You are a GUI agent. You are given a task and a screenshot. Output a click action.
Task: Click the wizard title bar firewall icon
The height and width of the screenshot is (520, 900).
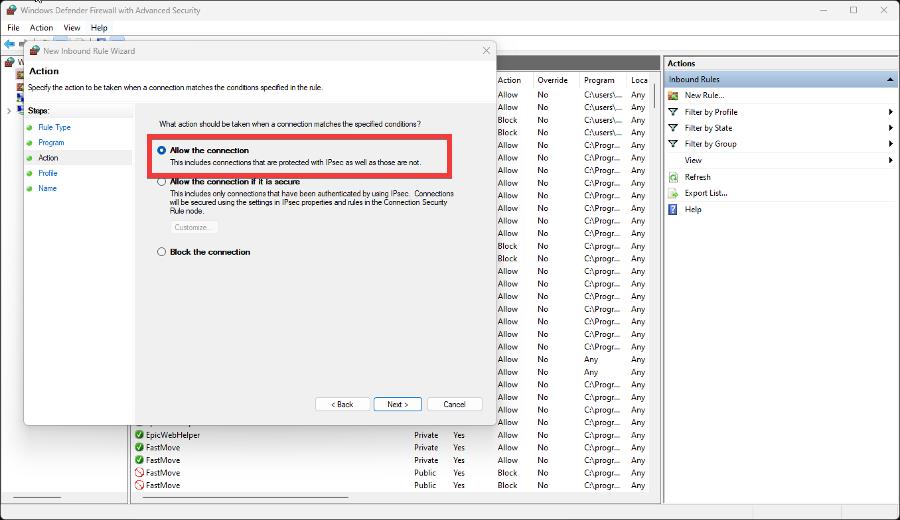[x=34, y=51]
